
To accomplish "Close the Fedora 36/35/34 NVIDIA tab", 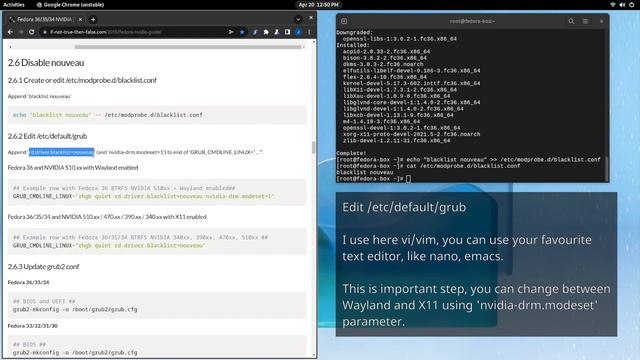I will pyautogui.click(x=80, y=19).
